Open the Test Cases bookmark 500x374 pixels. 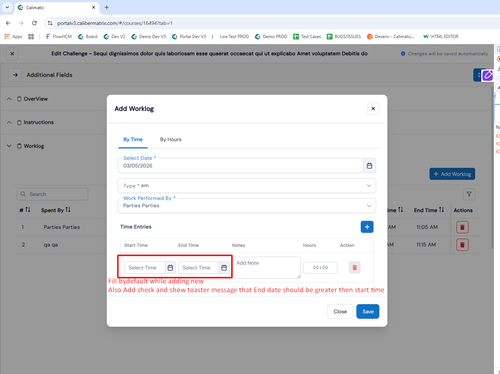pyautogui.click(x=307, y=37)
